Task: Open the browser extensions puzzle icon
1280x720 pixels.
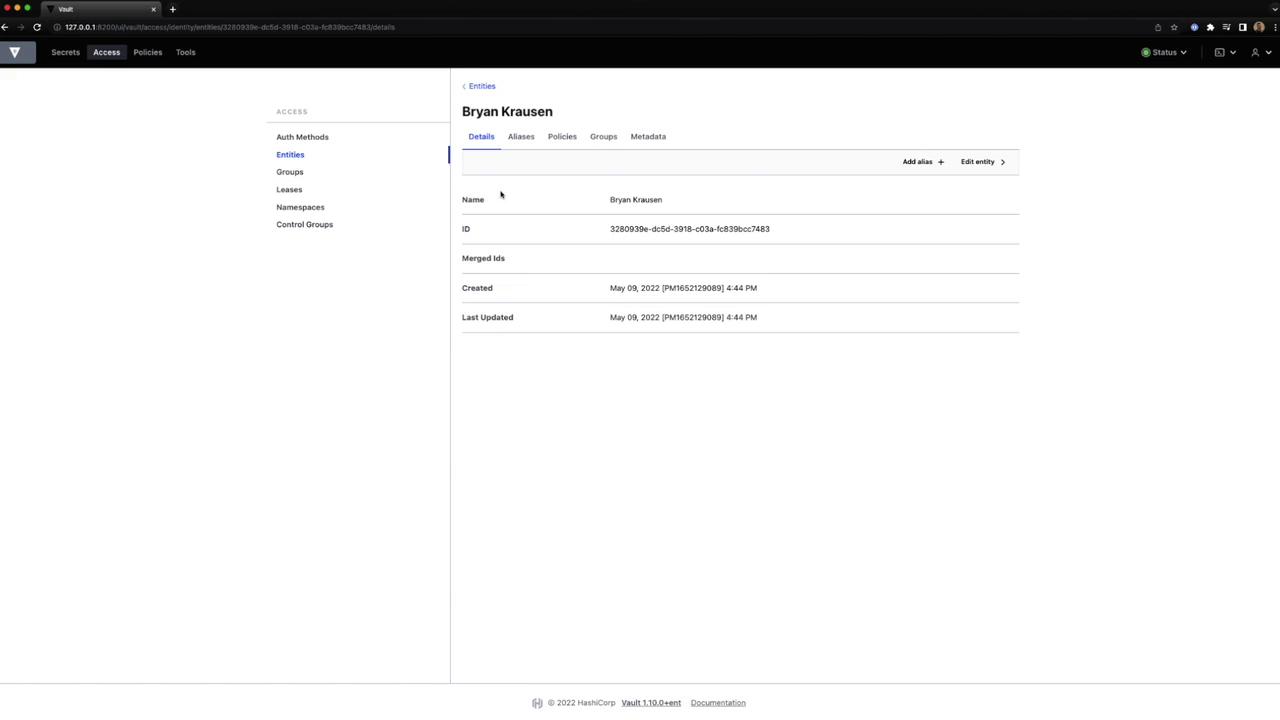Action: [x=1210, y=27]
